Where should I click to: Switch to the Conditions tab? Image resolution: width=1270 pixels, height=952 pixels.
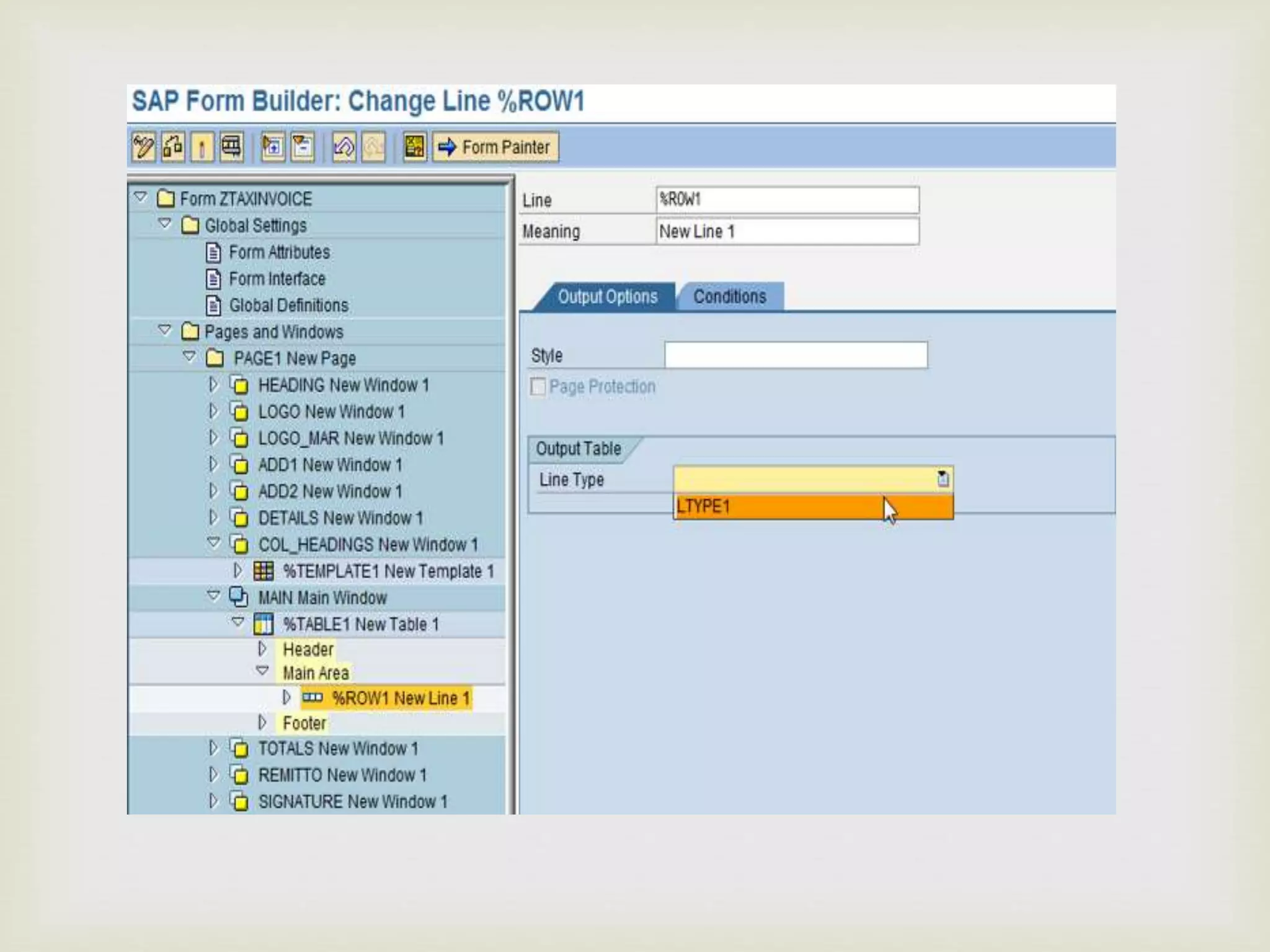pyautogui.click(x=729, y=297)
